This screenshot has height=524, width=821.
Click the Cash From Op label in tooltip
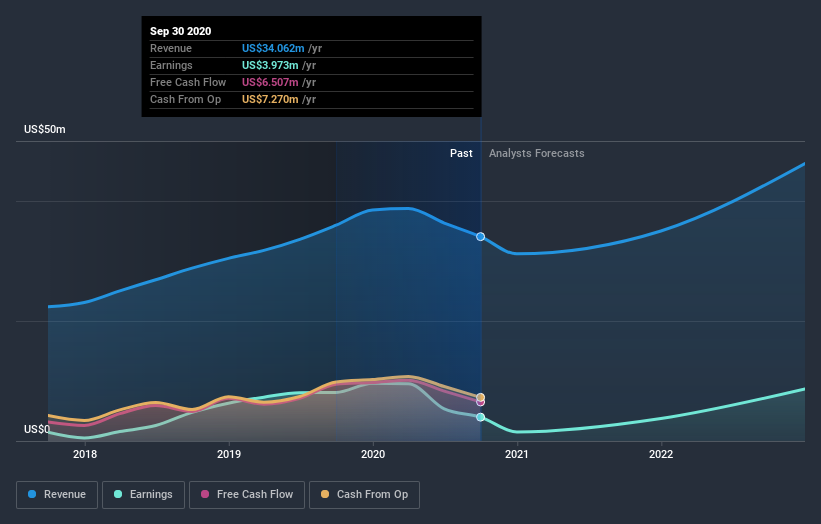coord(185,99)
